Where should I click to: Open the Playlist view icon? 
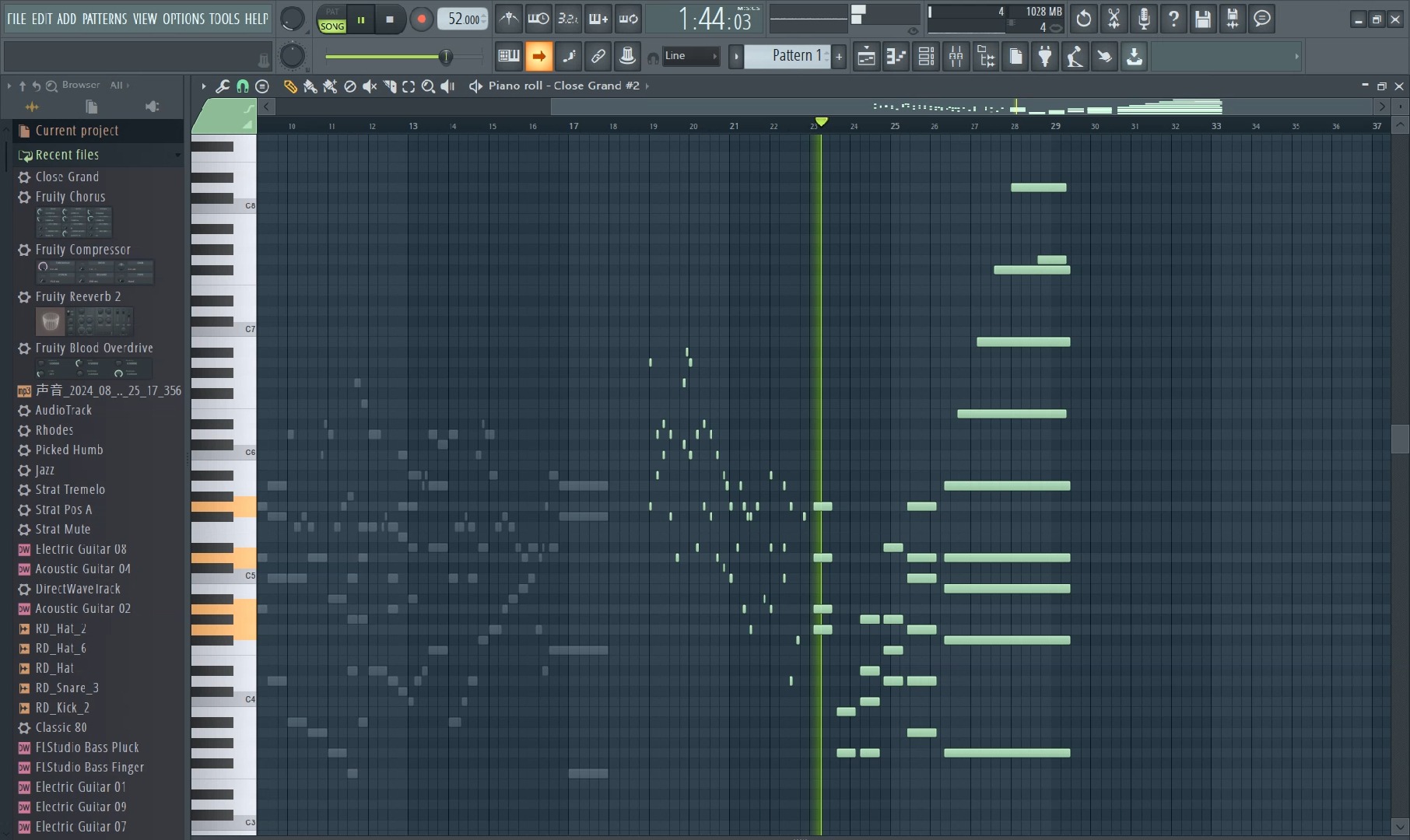pos(866,56)
